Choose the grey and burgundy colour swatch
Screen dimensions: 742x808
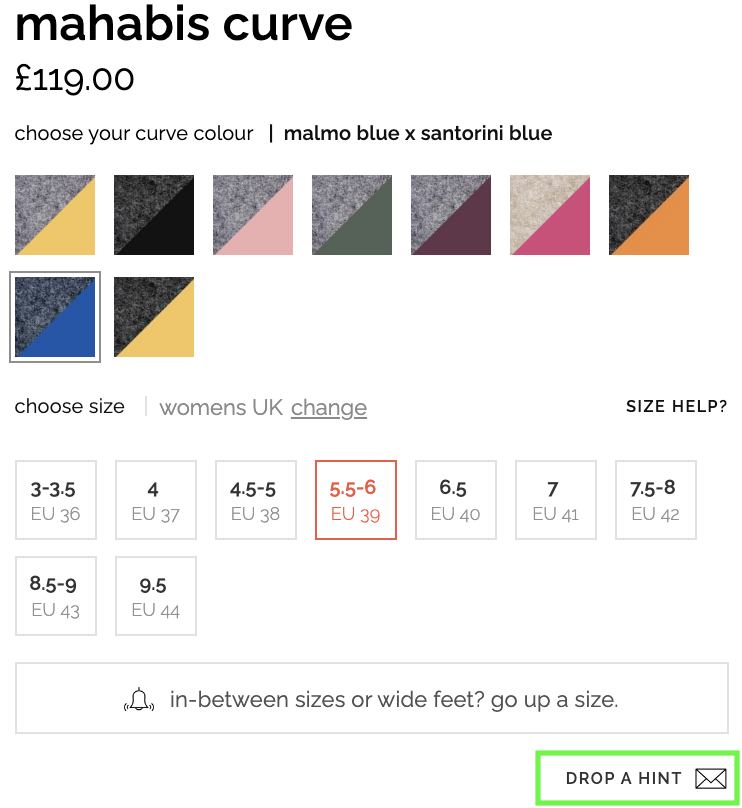pos(451,215)
